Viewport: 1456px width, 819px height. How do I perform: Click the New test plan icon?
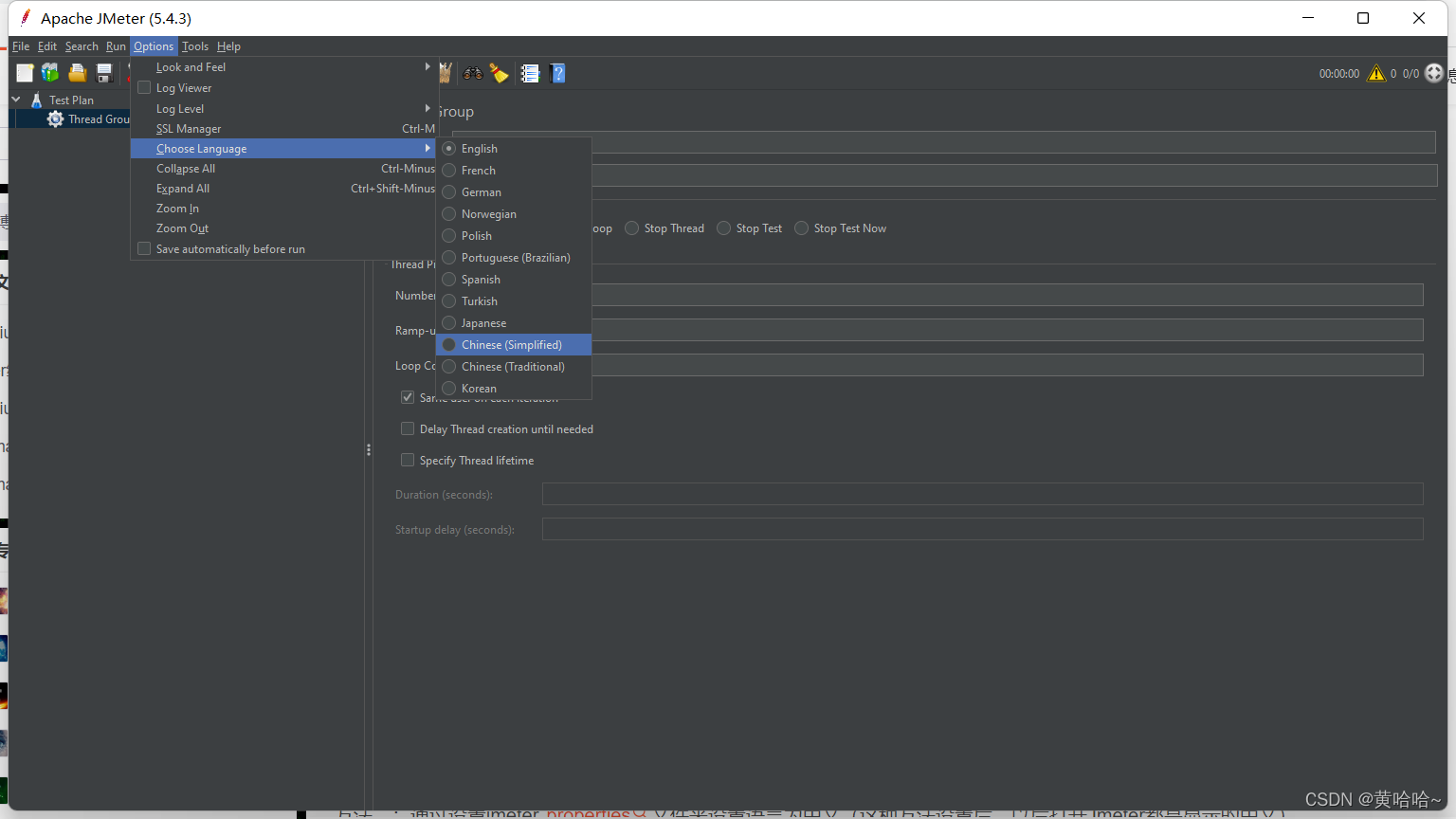(x=25, y=73)
